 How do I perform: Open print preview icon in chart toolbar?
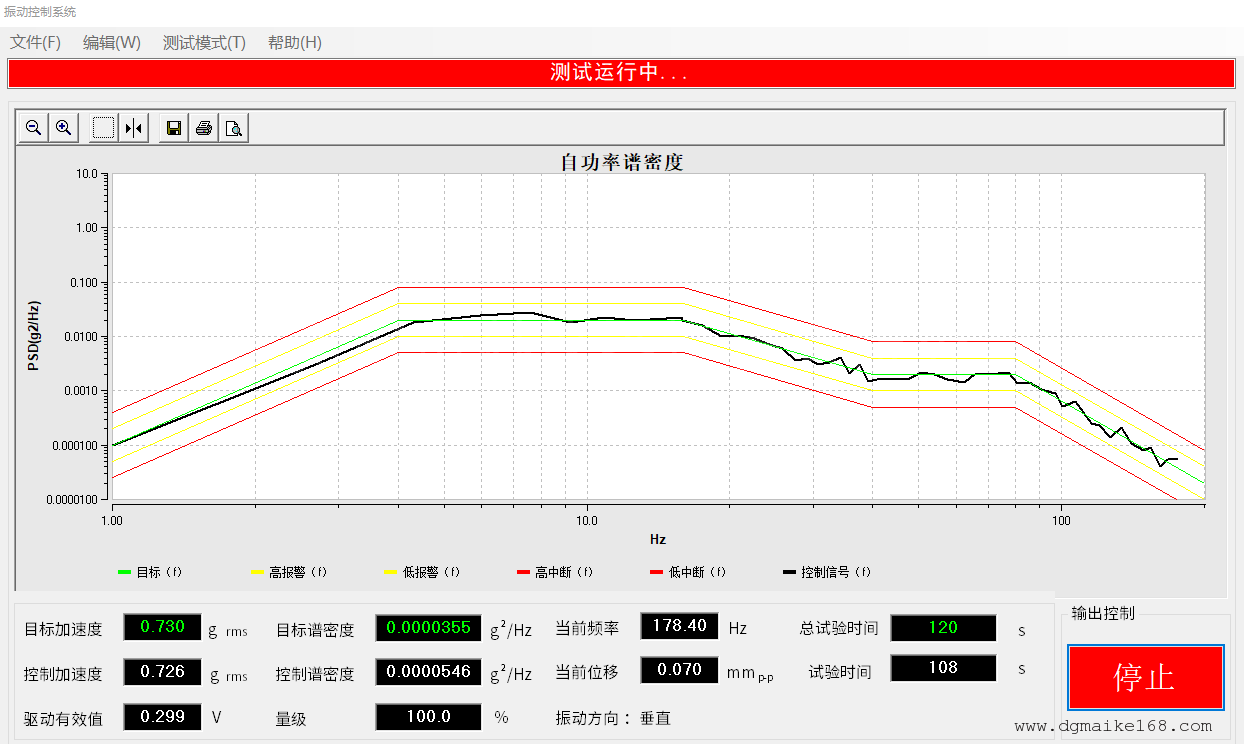point(234,128)
